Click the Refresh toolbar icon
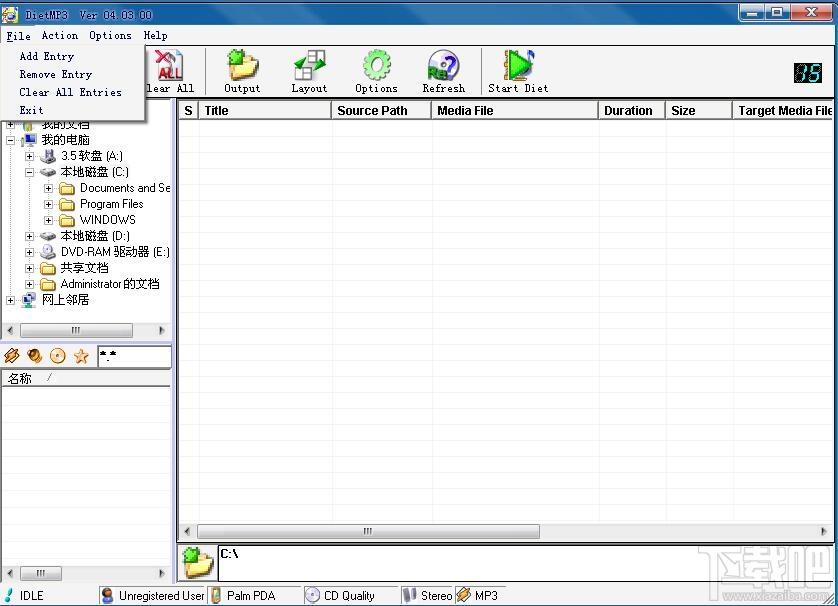The image size is (838, 606). 443,65
